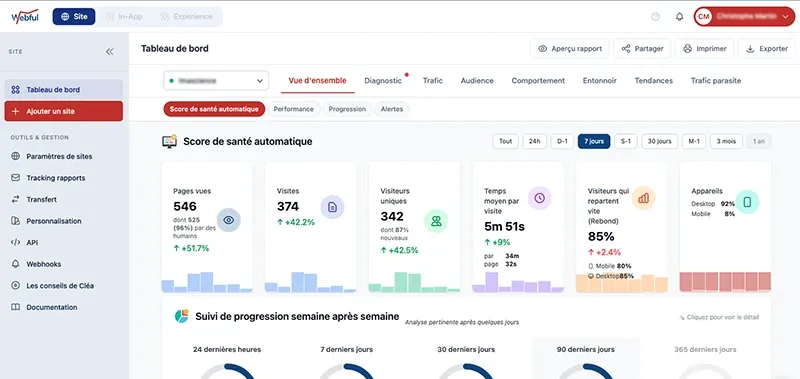The image size is (800, 379).
Task: Click the Appareils phone icon
Action: pyautogui.click(x=747, y=202)
